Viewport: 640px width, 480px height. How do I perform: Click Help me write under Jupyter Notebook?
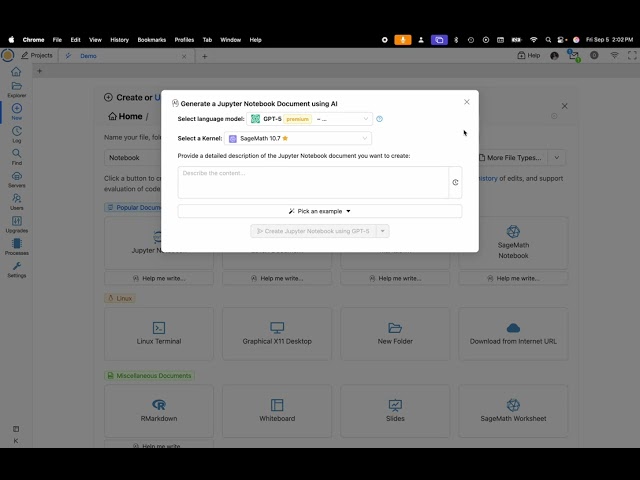159,278
